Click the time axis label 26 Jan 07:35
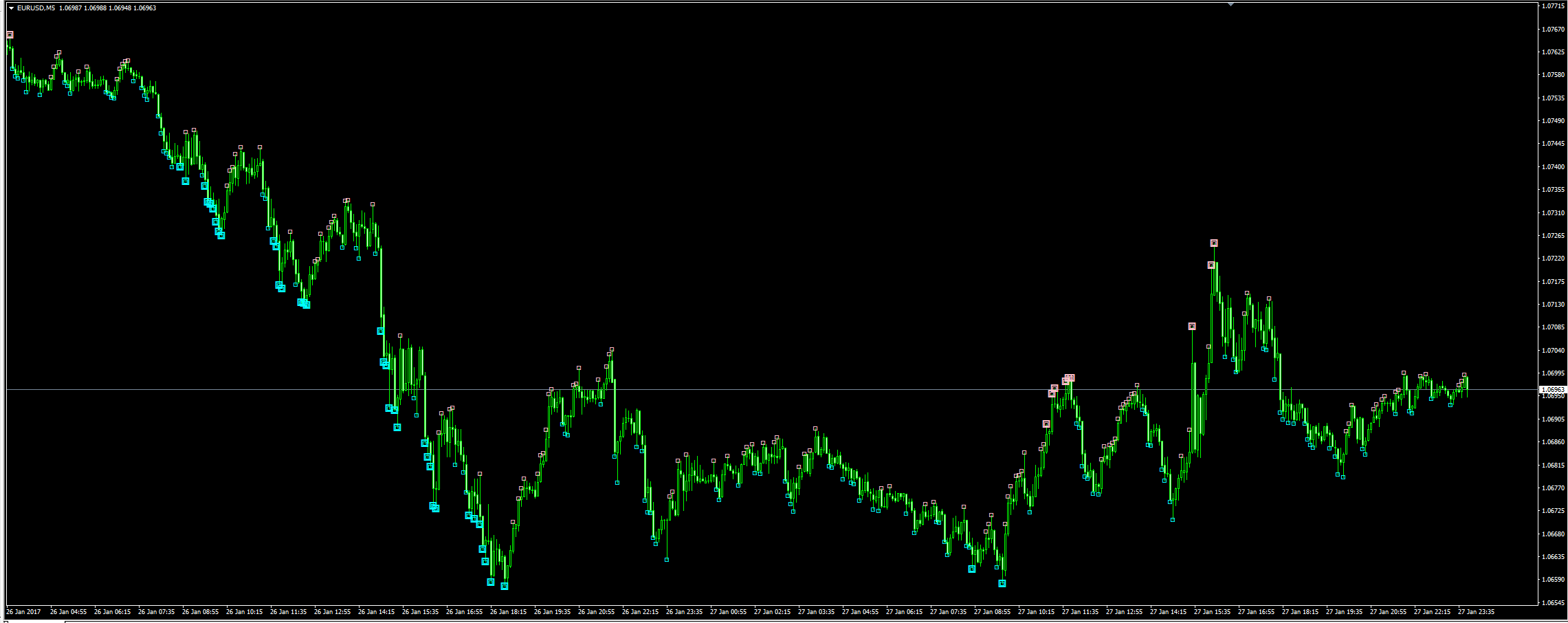 (x=156, y=611)
